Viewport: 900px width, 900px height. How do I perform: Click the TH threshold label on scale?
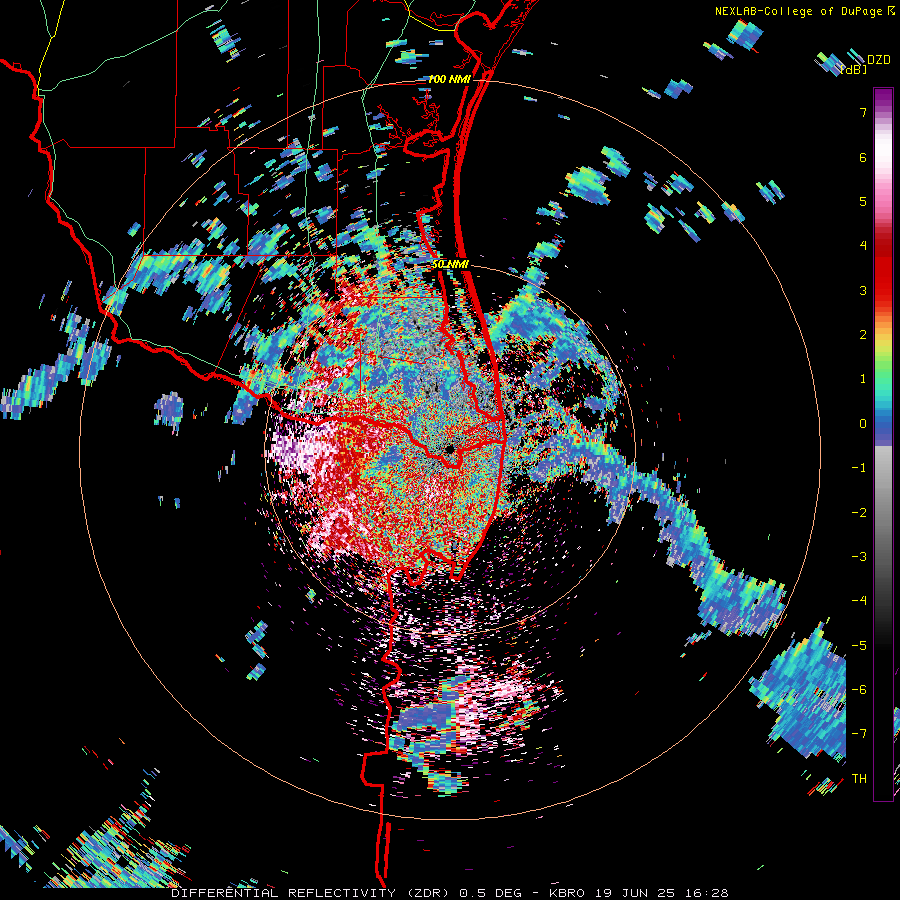tap(859, 778)
